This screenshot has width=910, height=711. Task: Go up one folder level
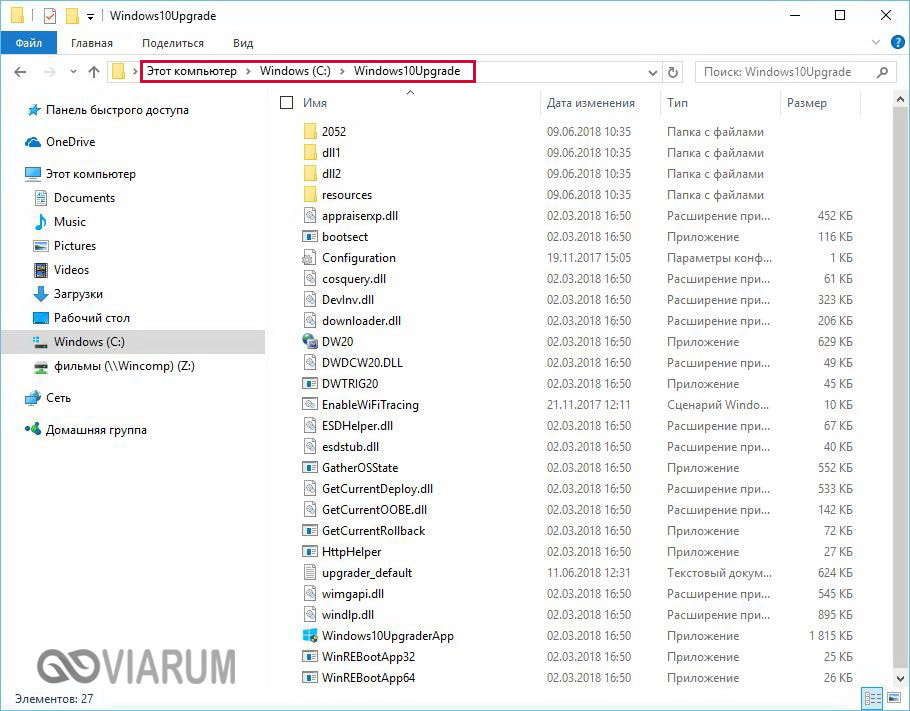tap(93, 72)
